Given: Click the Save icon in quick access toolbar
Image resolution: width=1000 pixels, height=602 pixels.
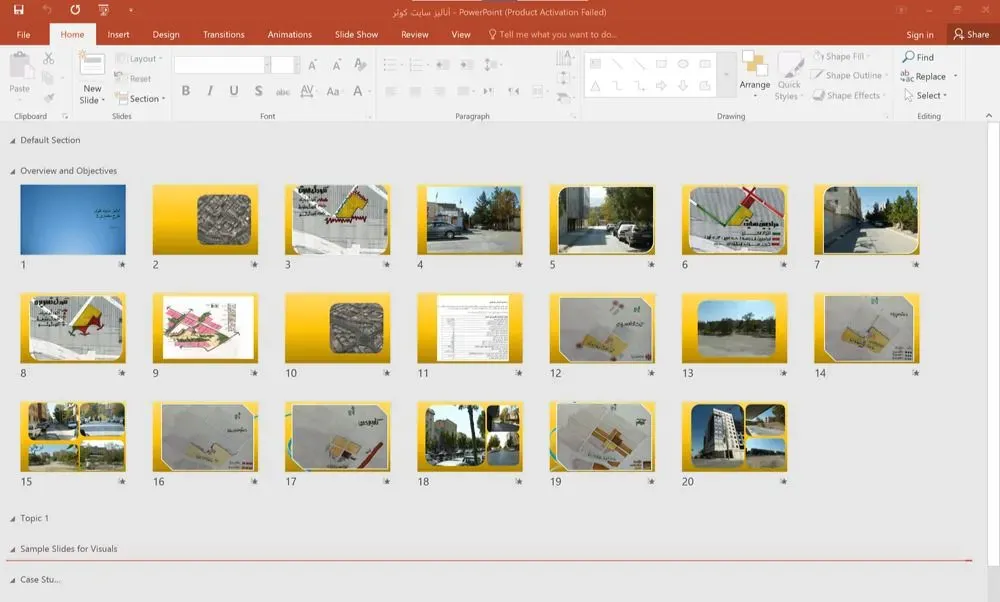Looking at the screenshot, I should tap(19, 11).
